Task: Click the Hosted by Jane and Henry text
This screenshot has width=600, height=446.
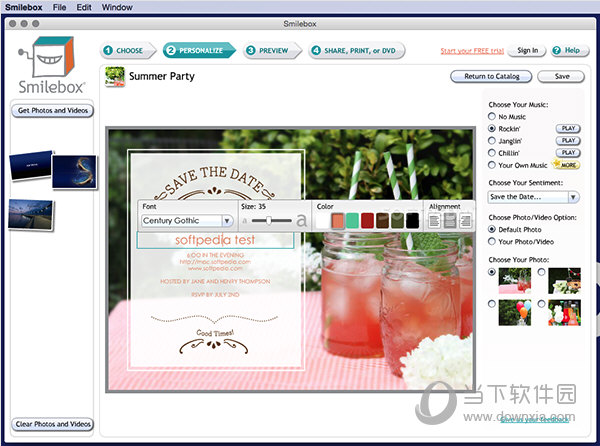Action: [215, 282]
